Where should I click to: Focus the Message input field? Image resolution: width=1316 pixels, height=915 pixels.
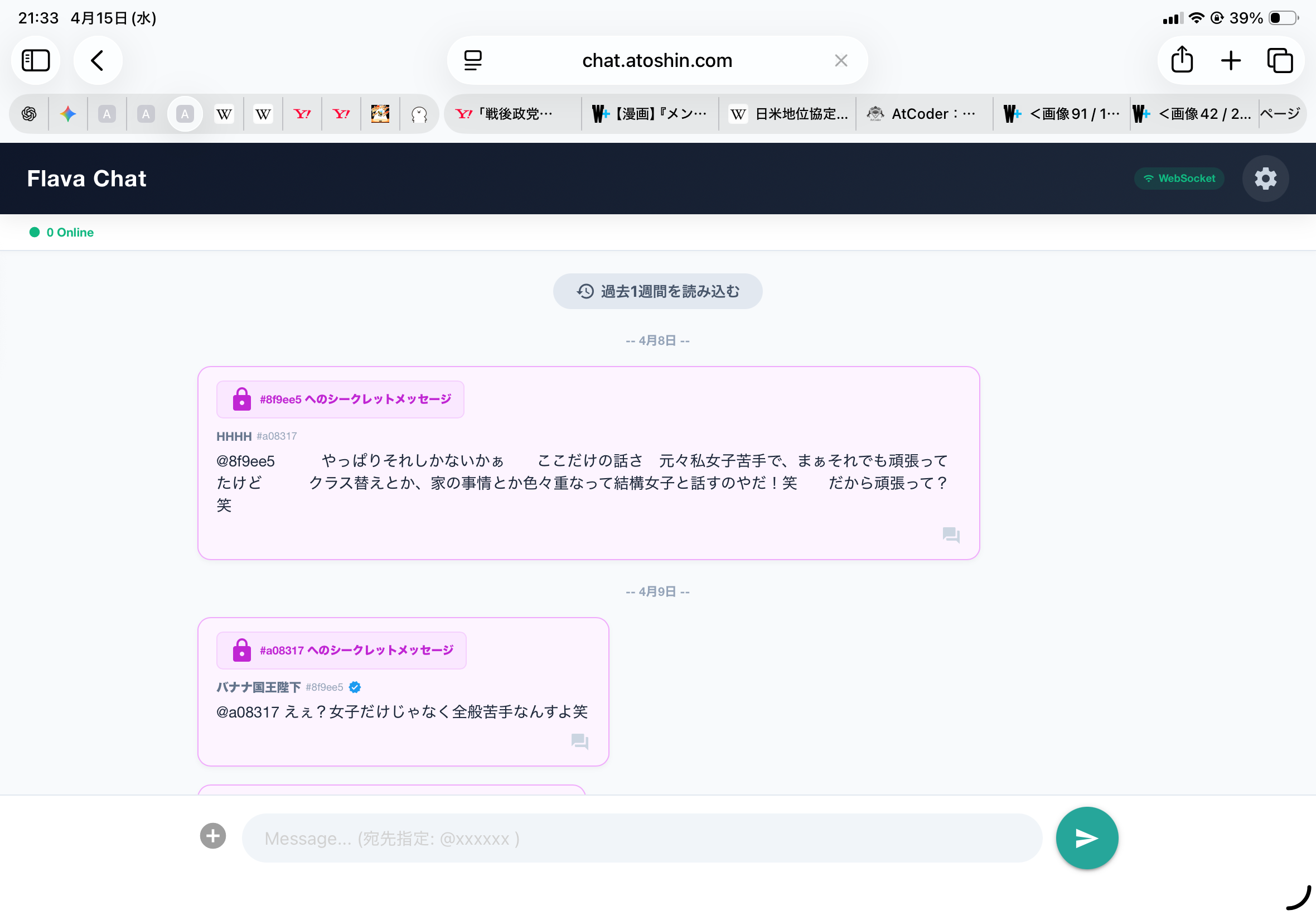coord(642,838)
